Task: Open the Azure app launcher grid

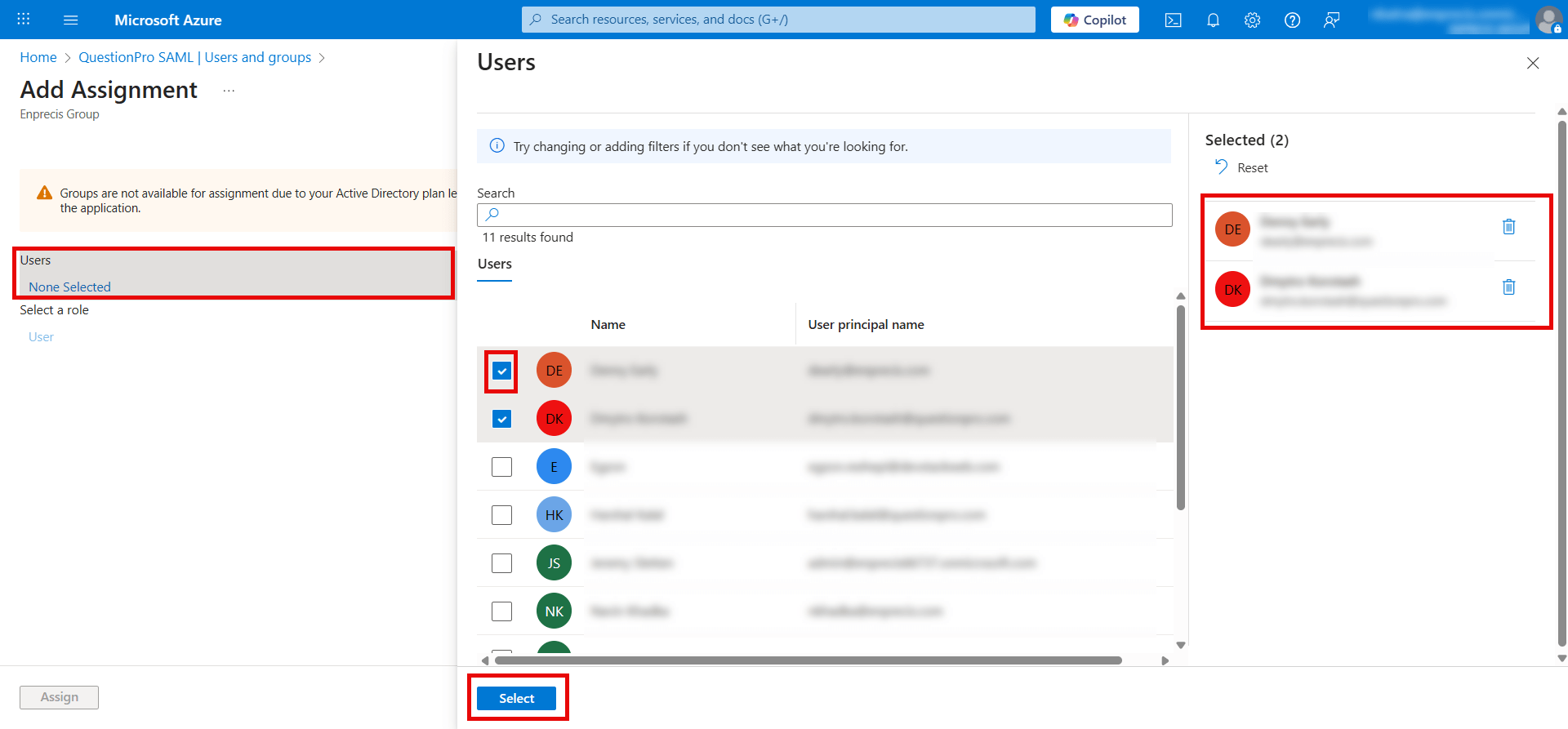Action: tap(24, 20)
